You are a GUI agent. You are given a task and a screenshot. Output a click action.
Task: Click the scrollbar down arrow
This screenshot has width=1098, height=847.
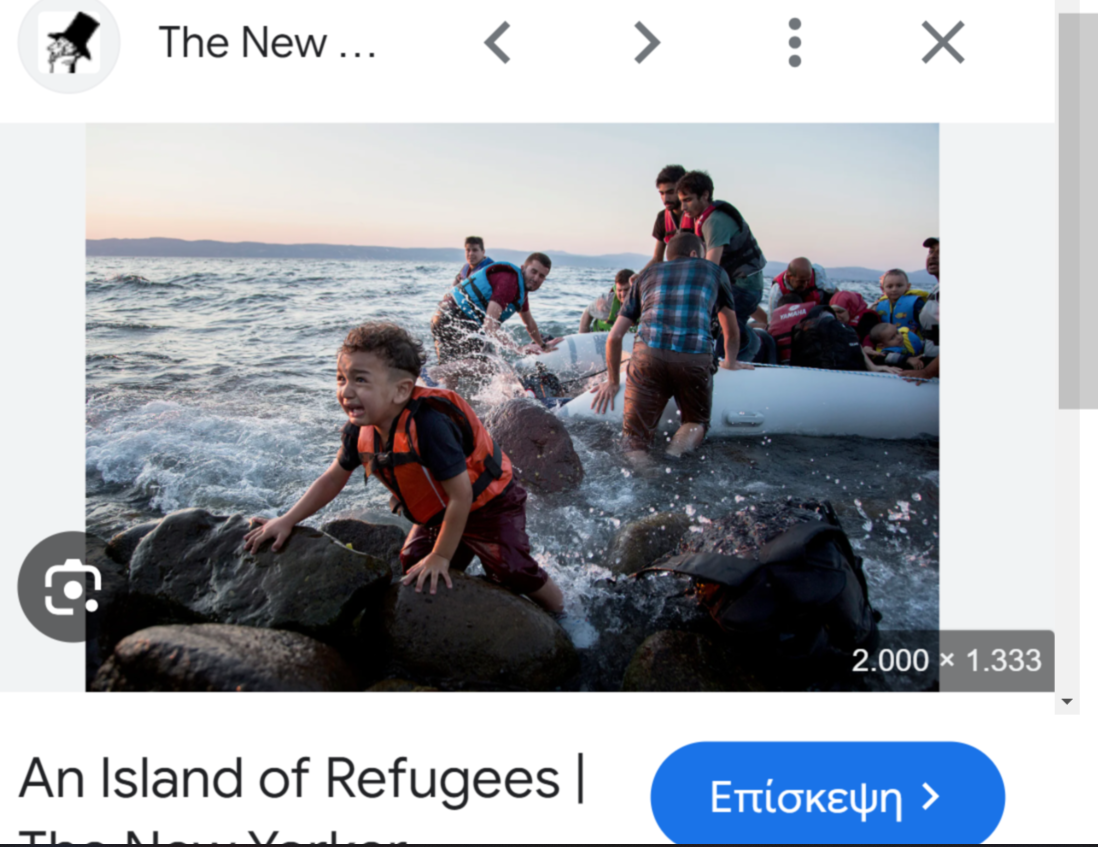pyautogui.click(x=1067, y=701)
